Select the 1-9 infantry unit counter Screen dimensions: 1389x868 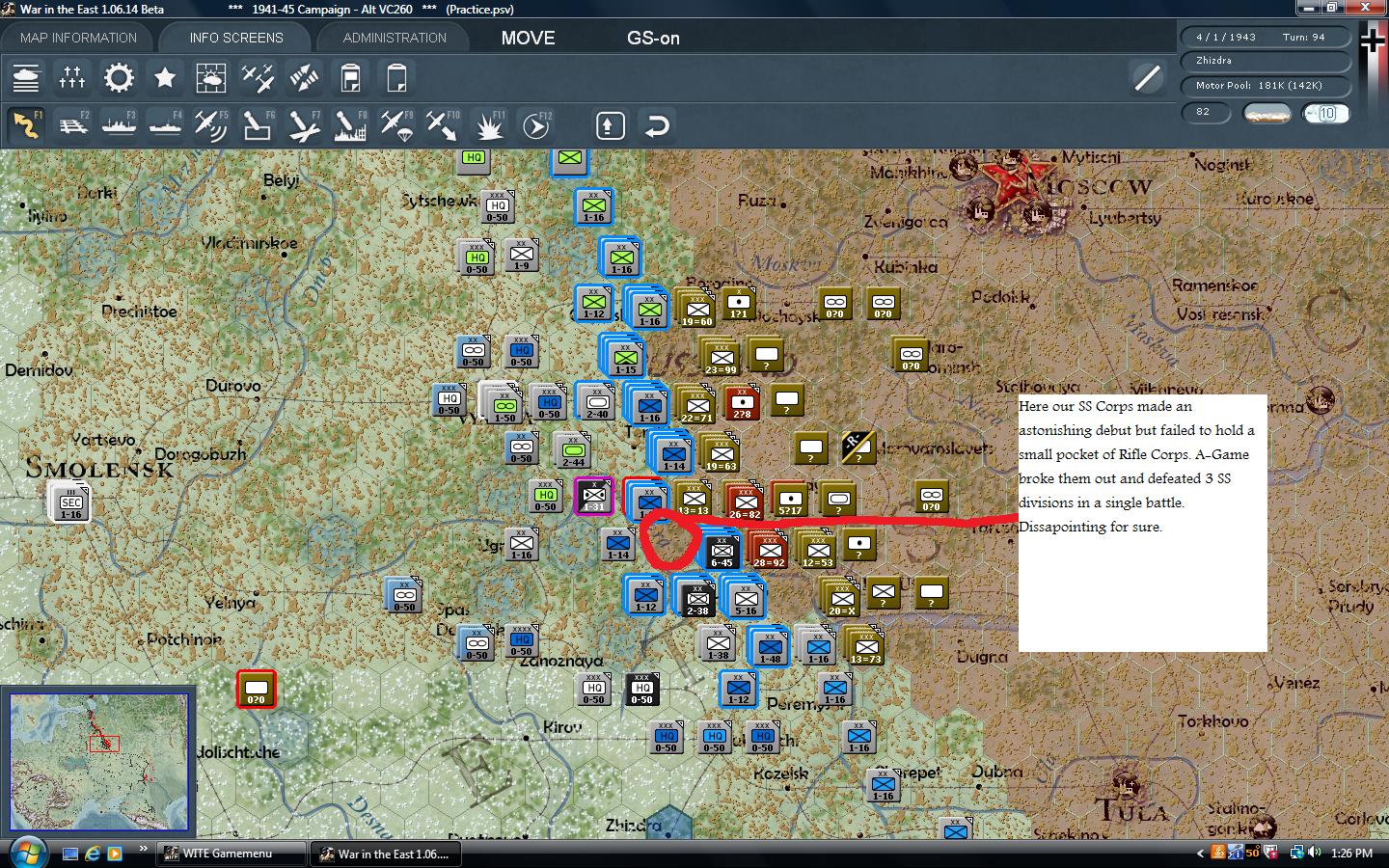(522, 256)
